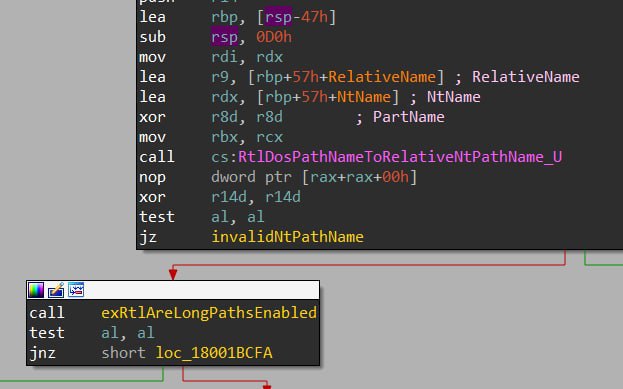Click the highlighted rsp register in sub instruction
This screenshot has width=623, height=389.
[x=224, y=37]
